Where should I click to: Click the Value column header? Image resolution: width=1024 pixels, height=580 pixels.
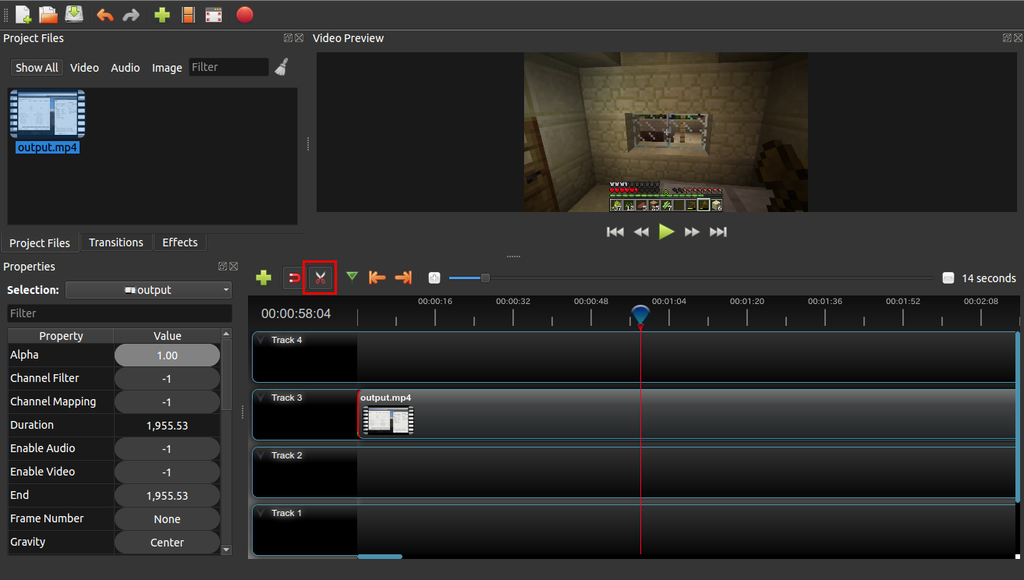point(167,336)
